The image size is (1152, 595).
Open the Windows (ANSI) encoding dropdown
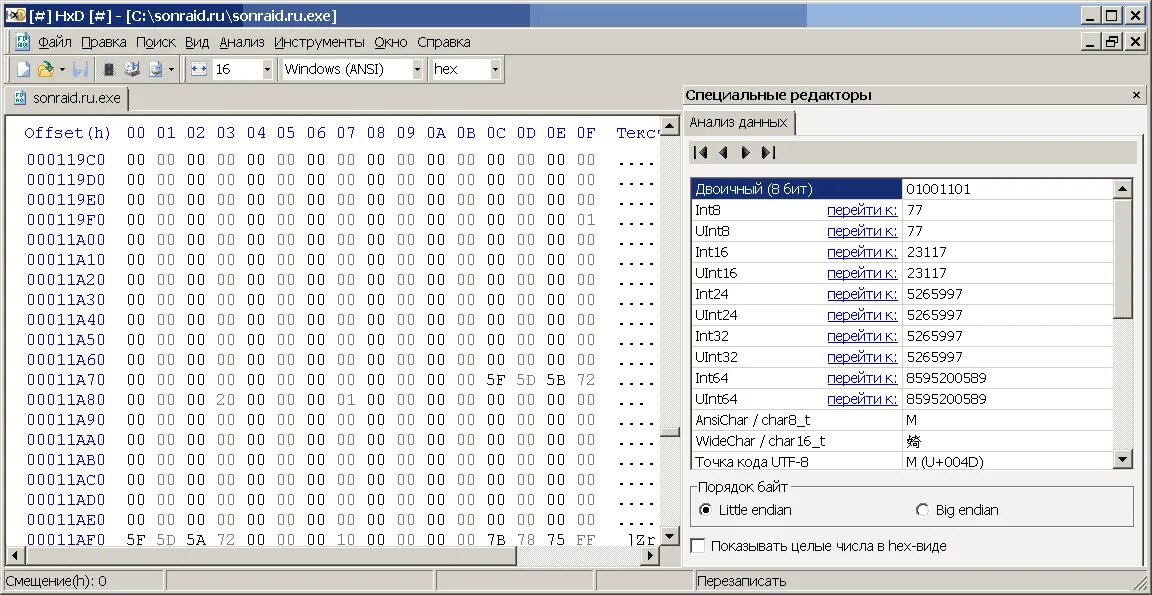click(x=417, y=68)
